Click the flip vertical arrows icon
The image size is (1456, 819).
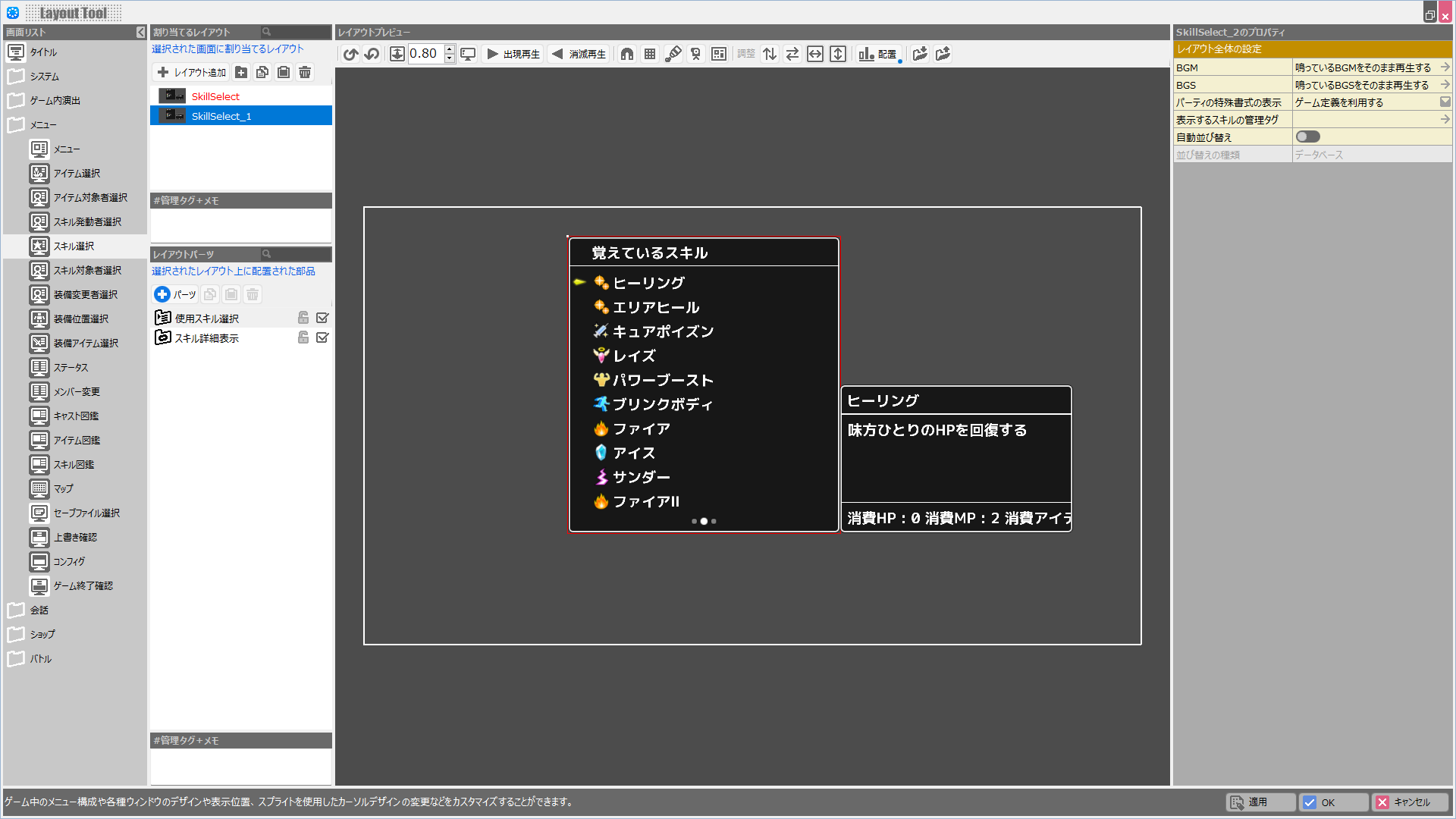pos(770,54)
